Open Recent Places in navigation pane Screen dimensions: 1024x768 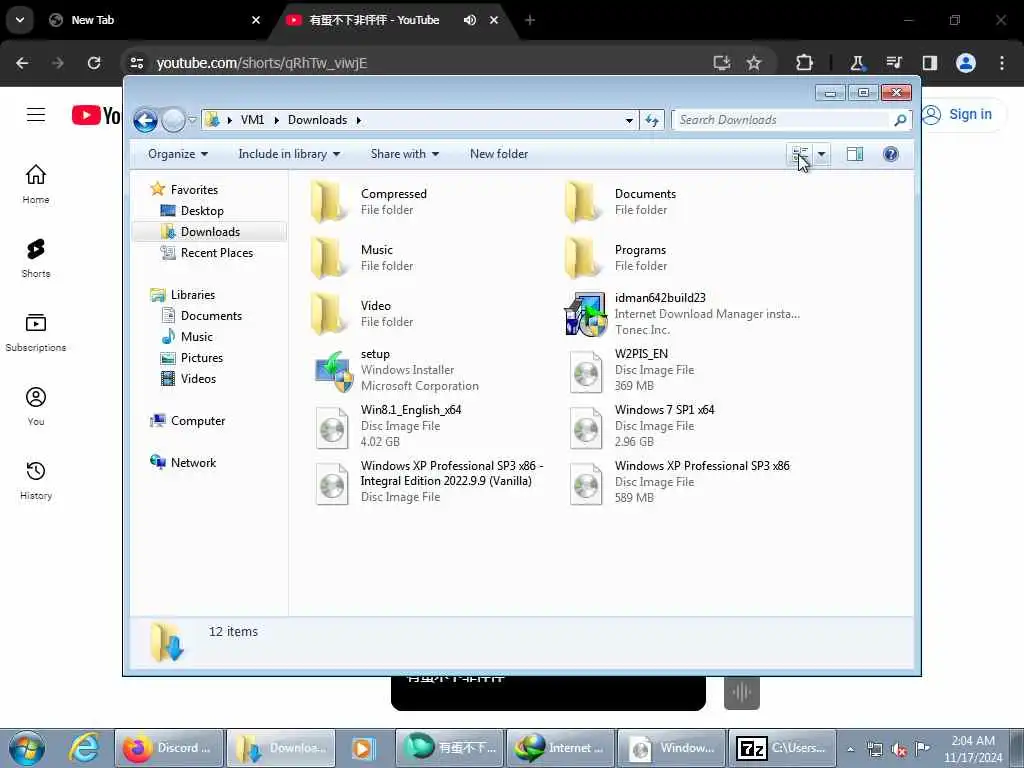(x=216, y=253)
